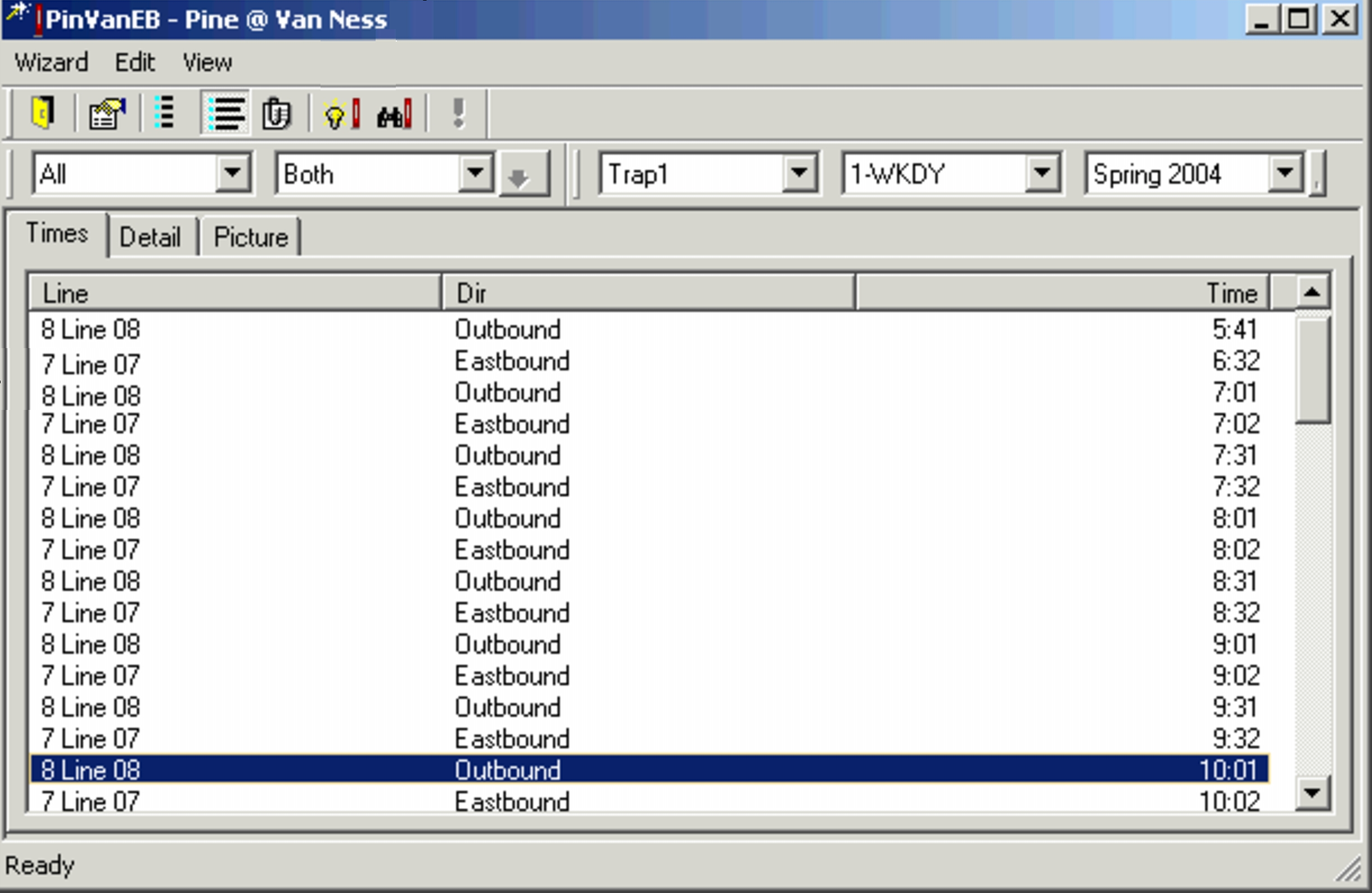This screenshot has width=1372, height=893.
Task: Click the 1-WKDY dropdown arrow
Action: (1042, 173)
